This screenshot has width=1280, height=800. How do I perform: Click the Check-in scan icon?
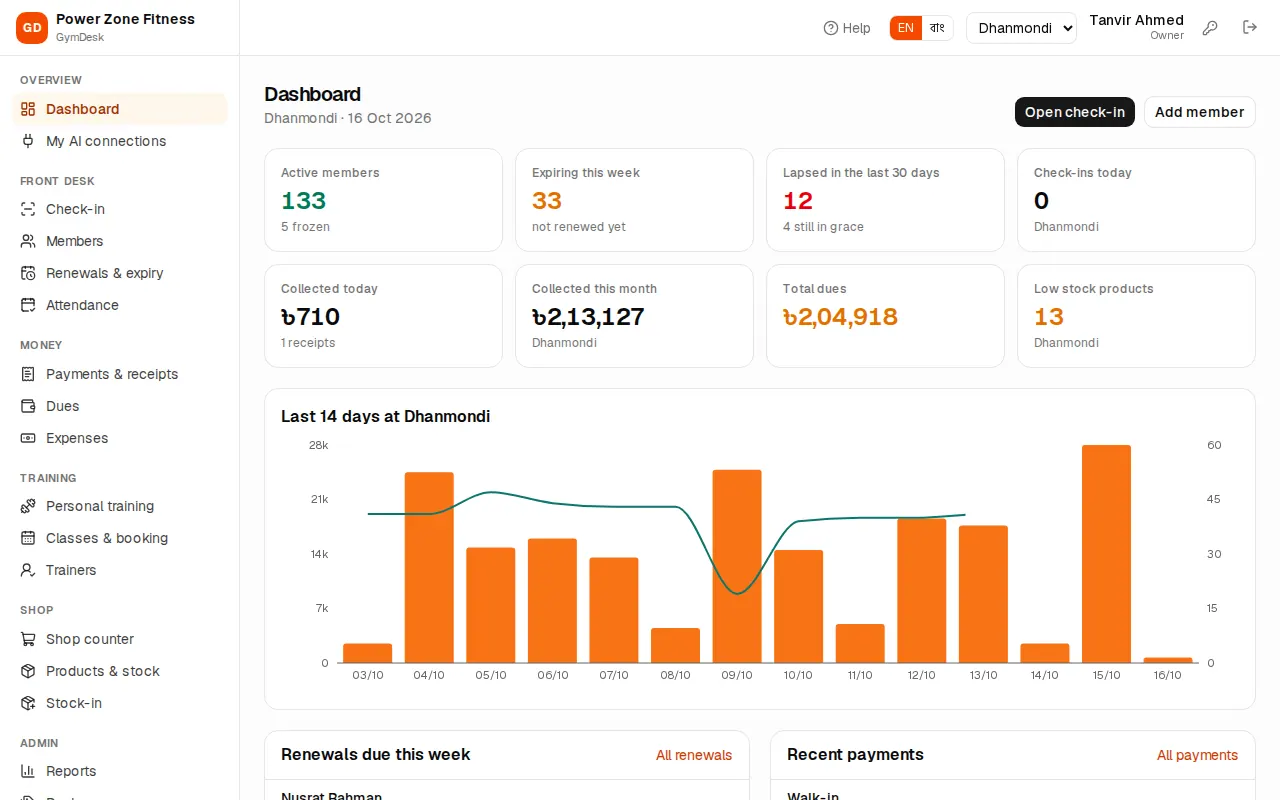click(x=28, y=209)
